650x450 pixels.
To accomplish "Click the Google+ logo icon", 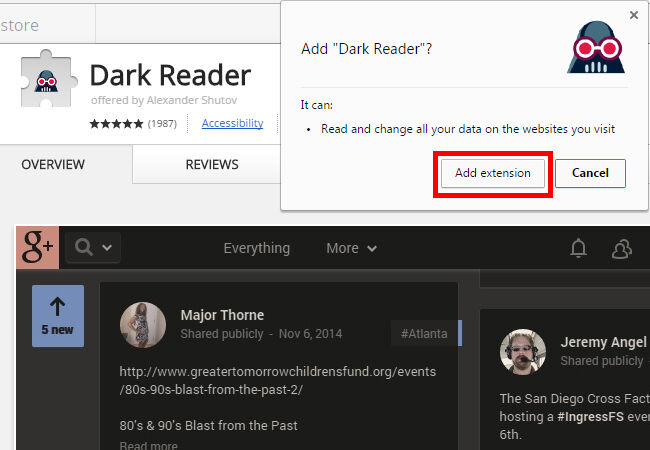I will [x=37, y=247].
